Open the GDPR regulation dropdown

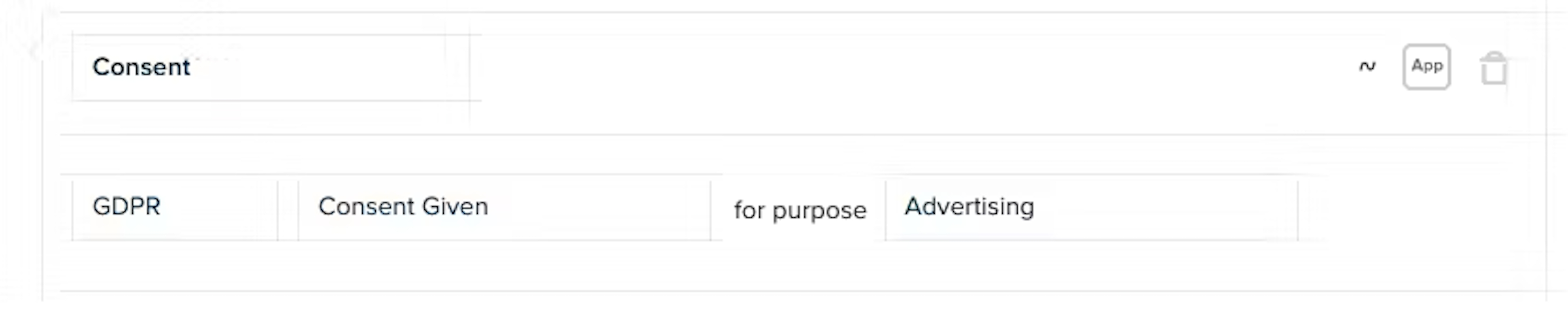pos(174,207)
